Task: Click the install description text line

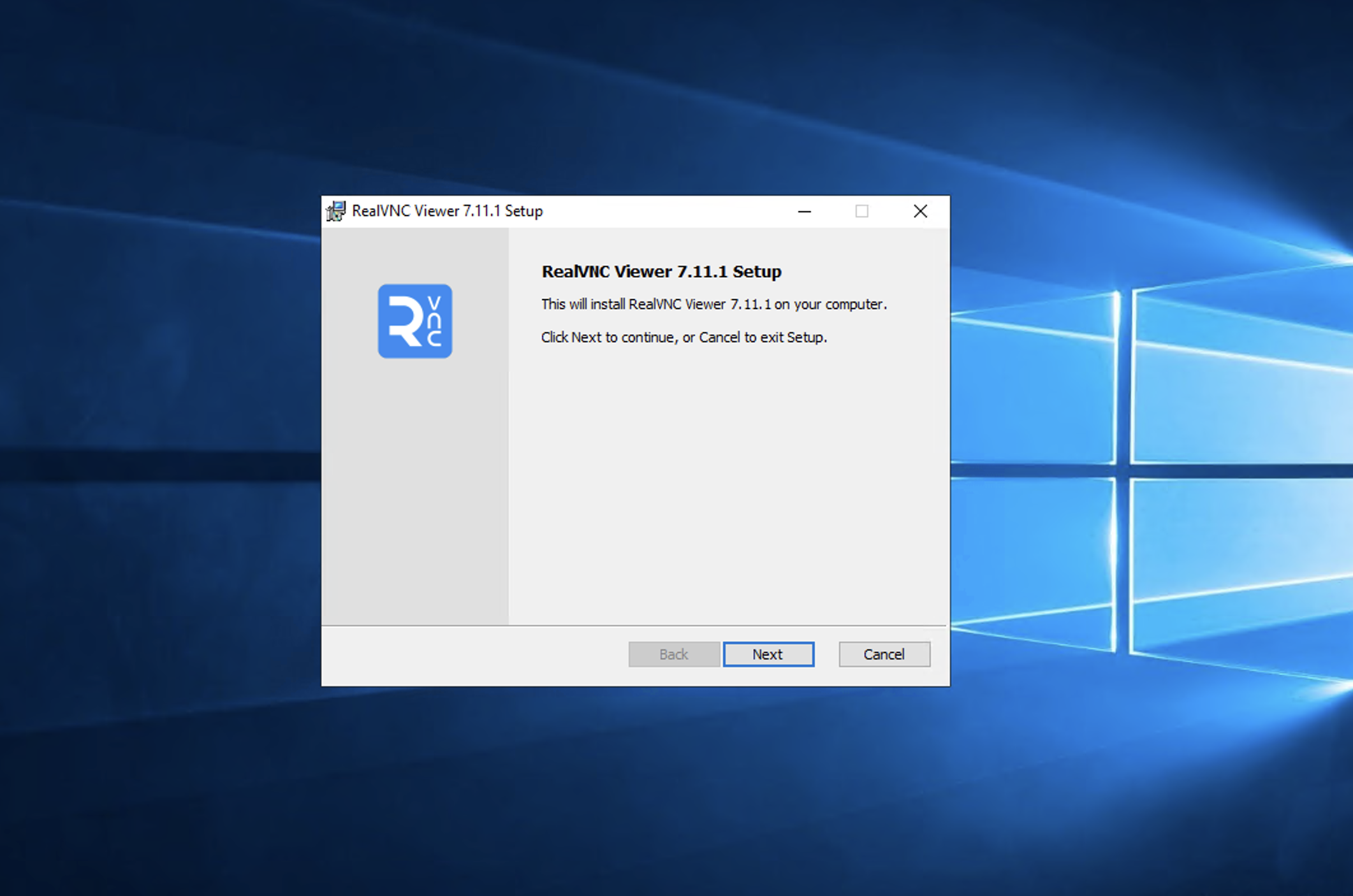Action: 713,304
